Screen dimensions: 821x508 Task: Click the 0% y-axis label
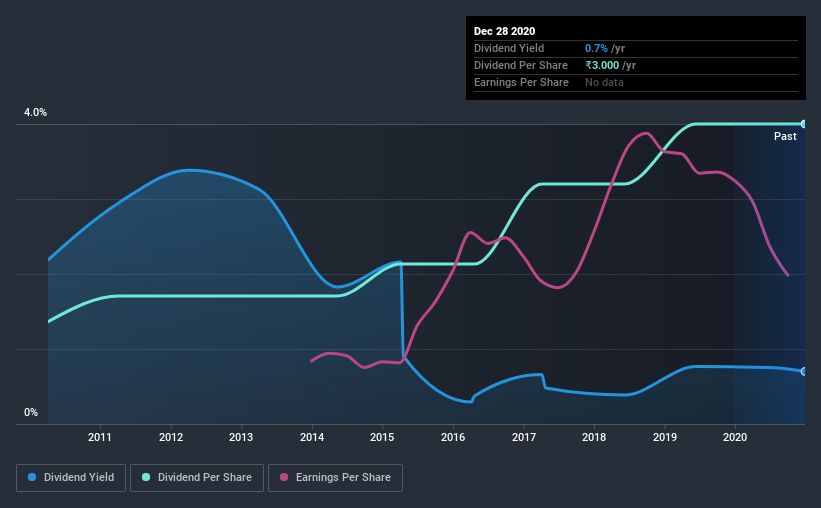click(31, 413)
